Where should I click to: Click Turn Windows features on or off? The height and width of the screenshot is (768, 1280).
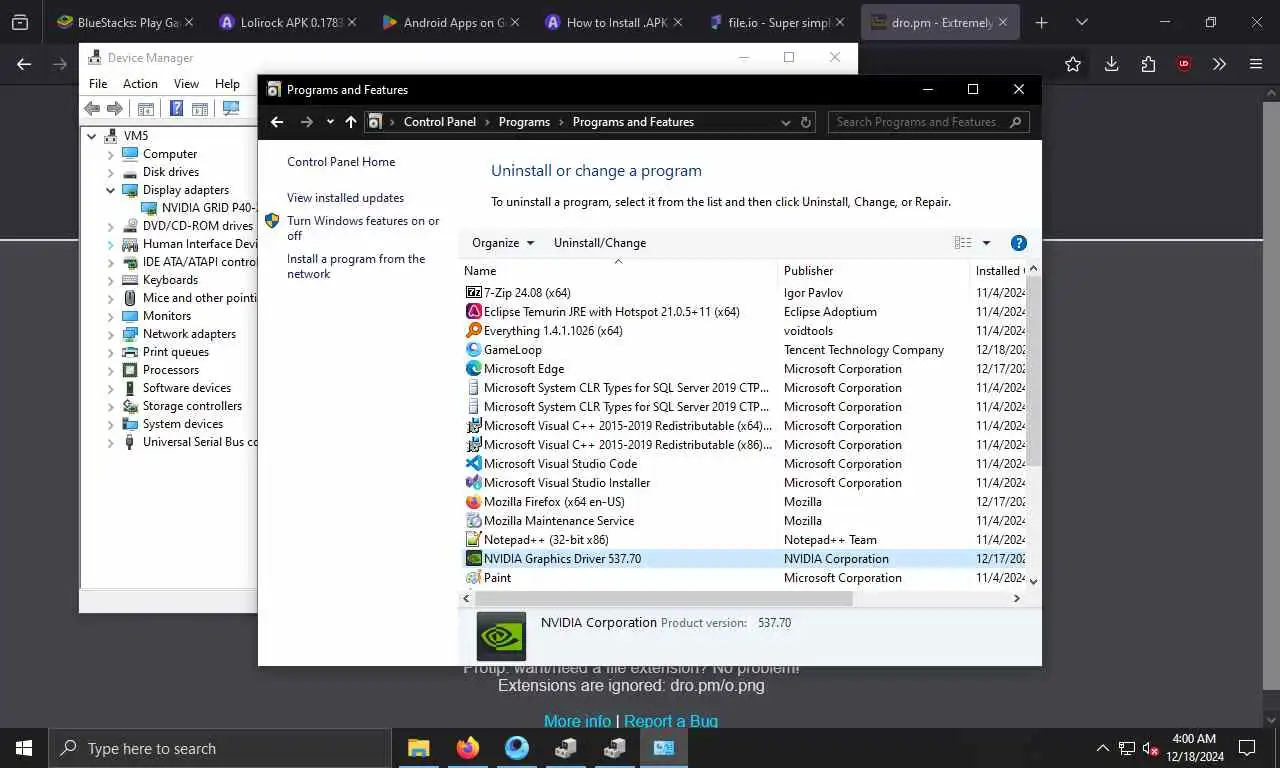coord(363,228)
